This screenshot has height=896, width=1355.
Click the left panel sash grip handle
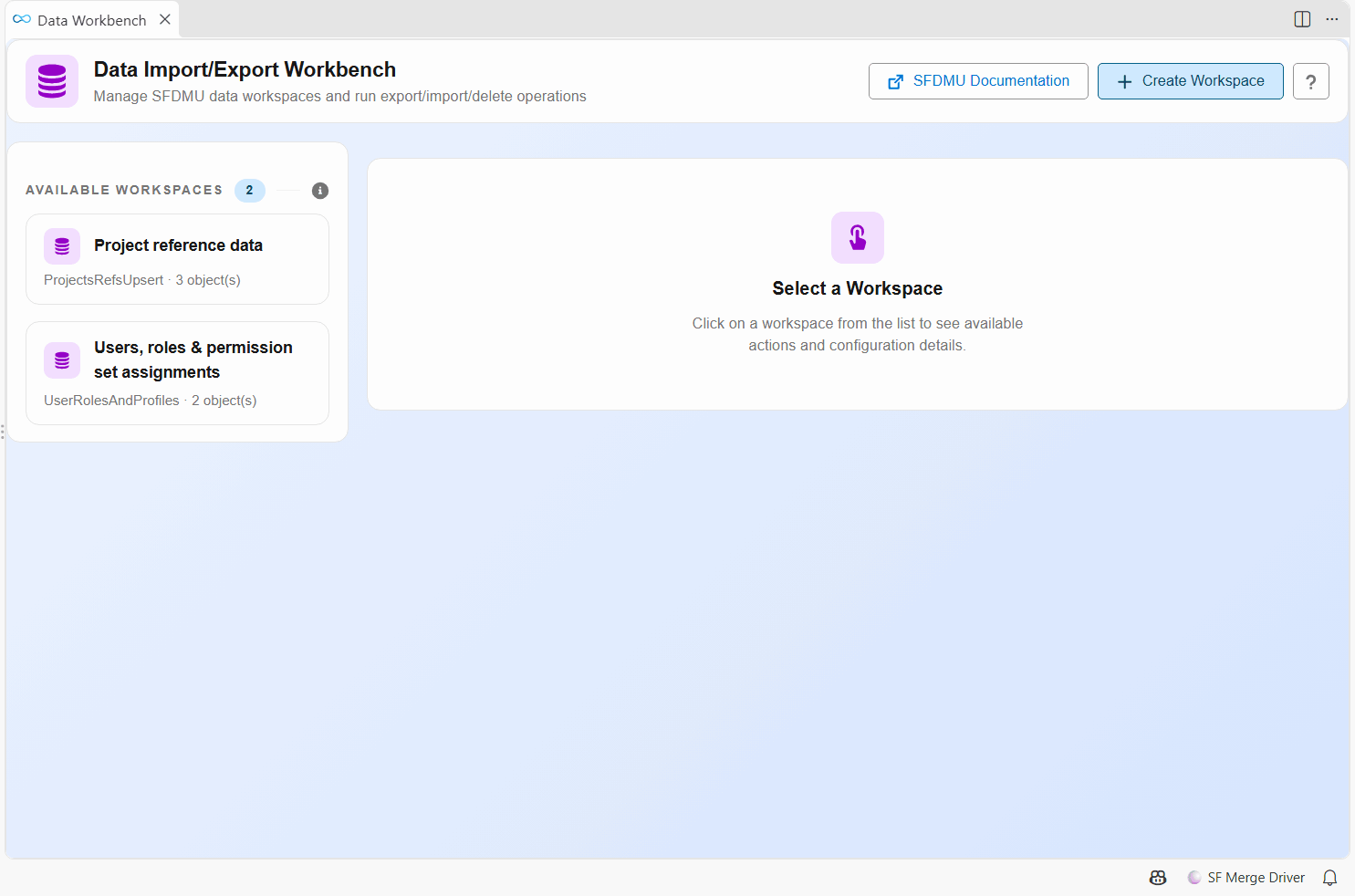3,432
